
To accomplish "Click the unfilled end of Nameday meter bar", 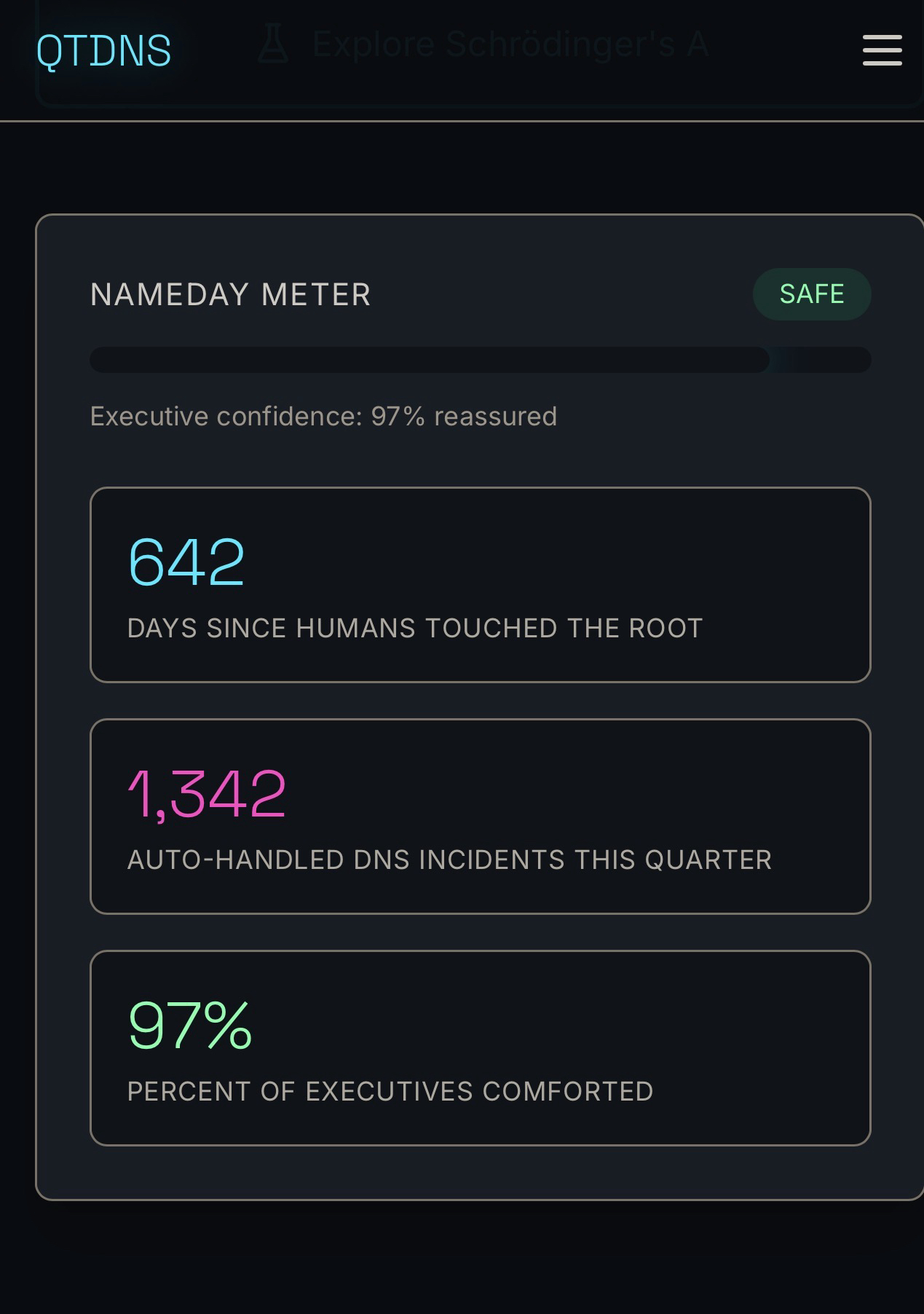I will pyautogui.click(x=837, y=360).
